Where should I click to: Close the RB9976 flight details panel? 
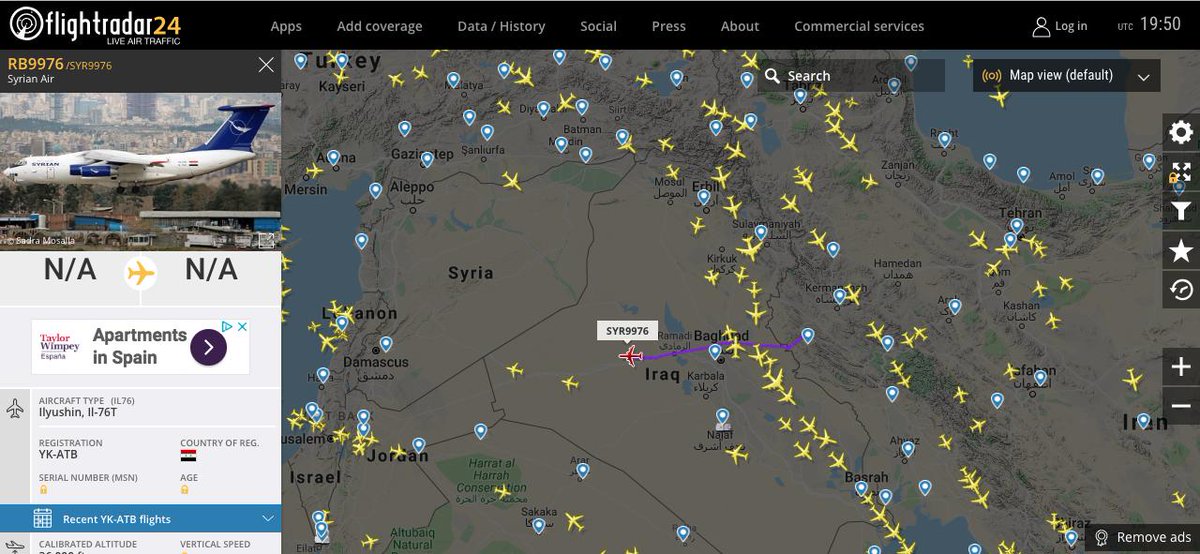[x=266, y=65]
